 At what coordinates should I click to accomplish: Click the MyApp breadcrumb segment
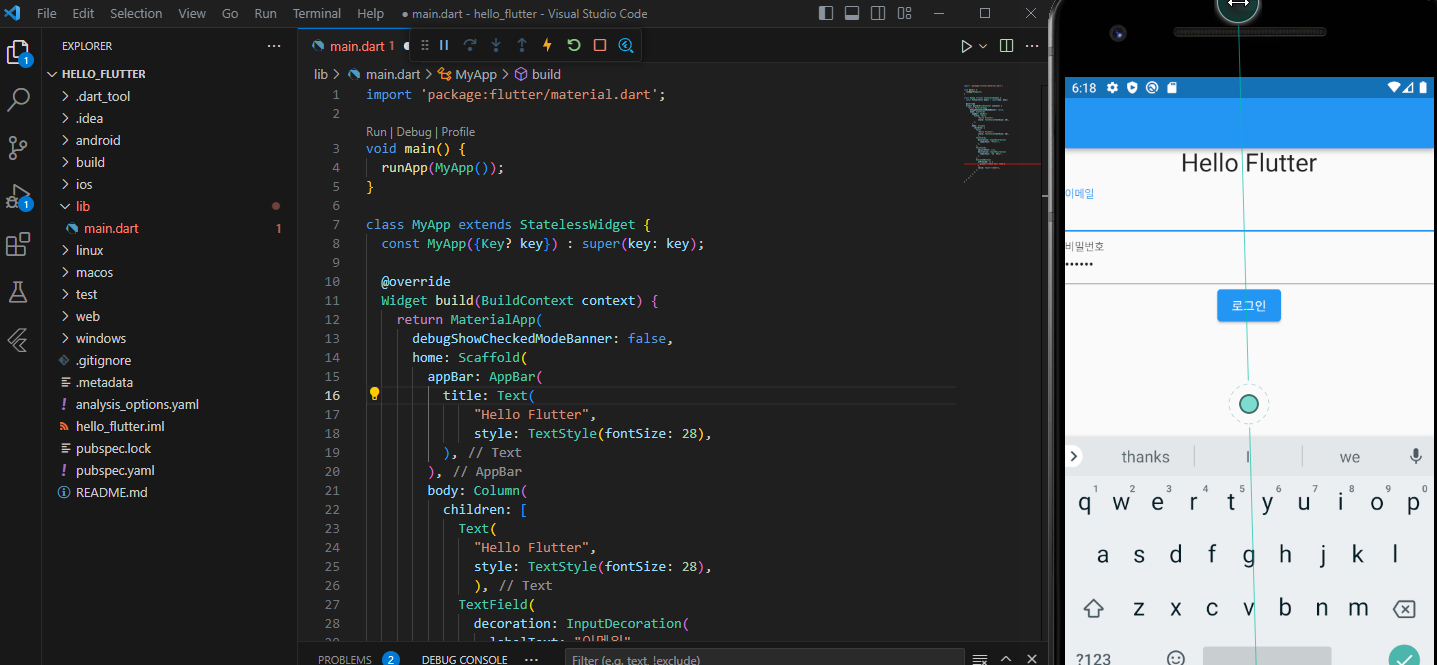click(x=468, y=74)
